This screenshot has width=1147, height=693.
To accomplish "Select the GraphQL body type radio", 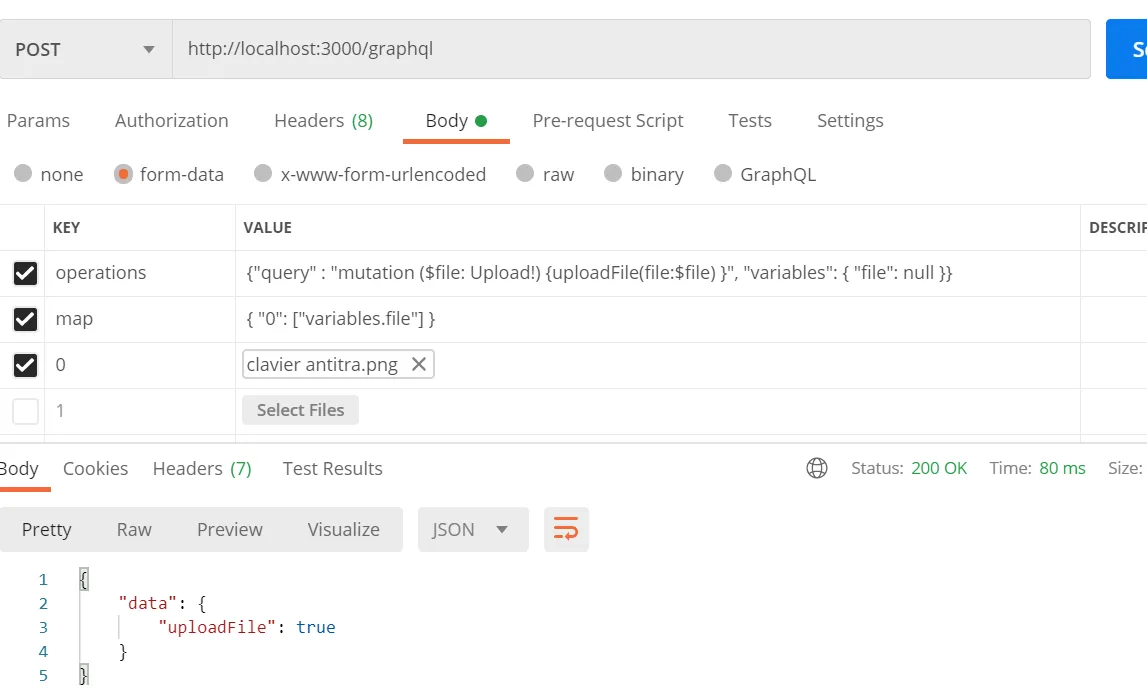I will [x=723, y=174].
